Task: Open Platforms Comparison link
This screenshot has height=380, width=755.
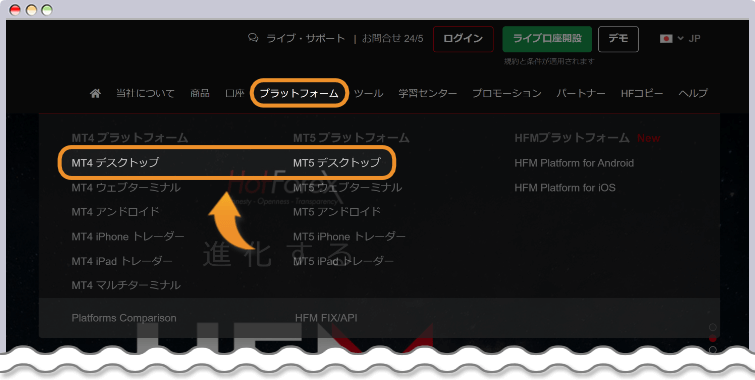Action: click(124, 318)
